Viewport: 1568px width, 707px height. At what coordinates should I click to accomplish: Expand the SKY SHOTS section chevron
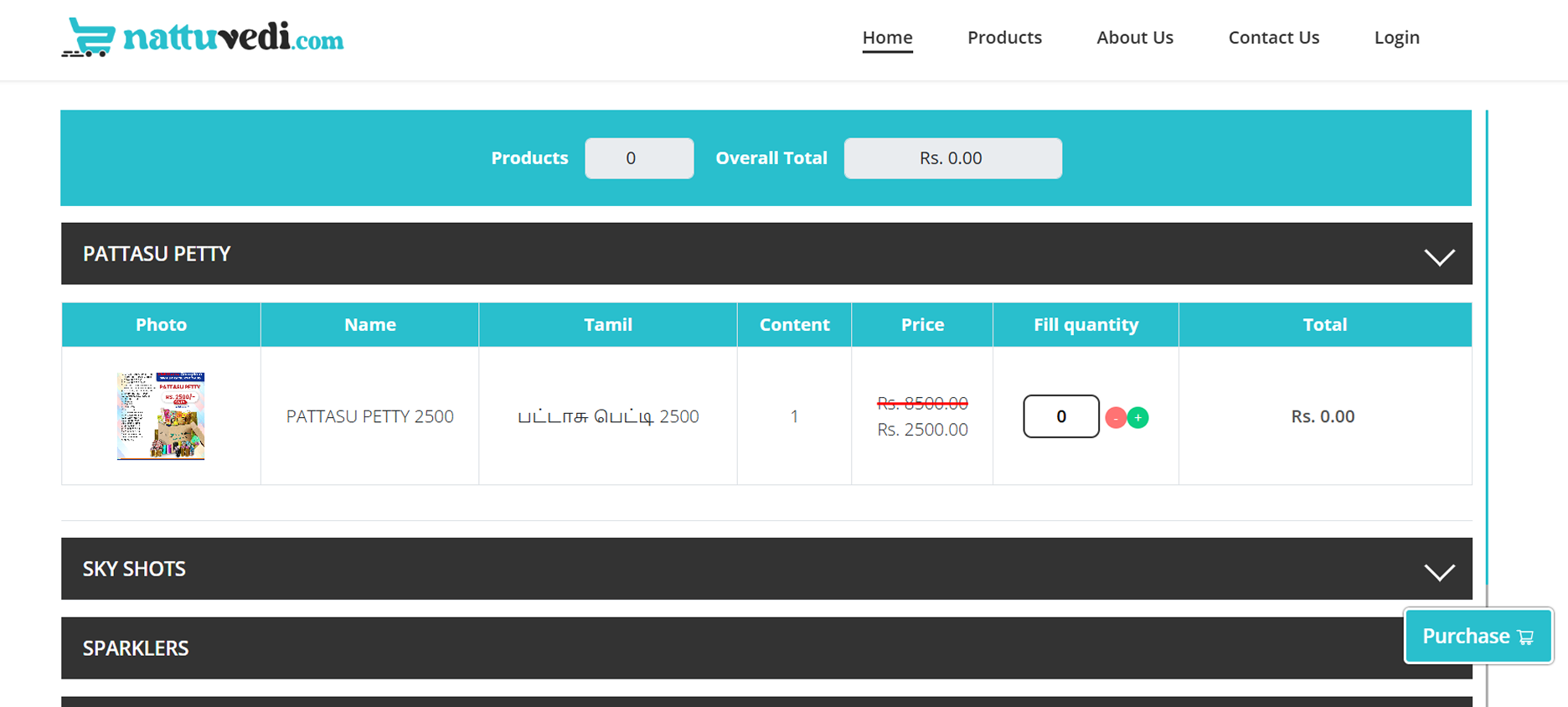[1439, 571]
